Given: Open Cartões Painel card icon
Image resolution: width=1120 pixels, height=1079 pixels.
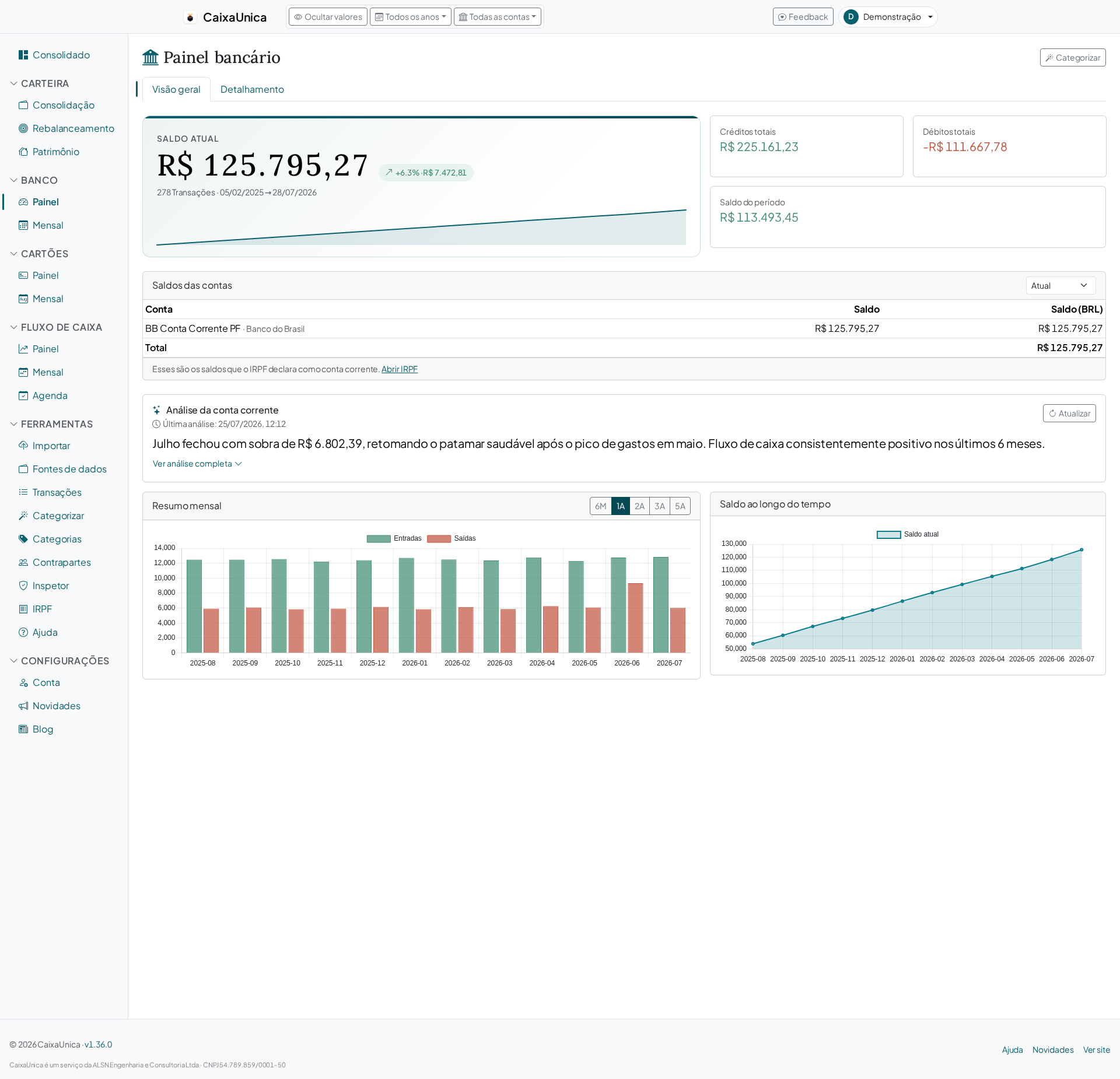Looking at the screenshot, I should pos(23,275).
